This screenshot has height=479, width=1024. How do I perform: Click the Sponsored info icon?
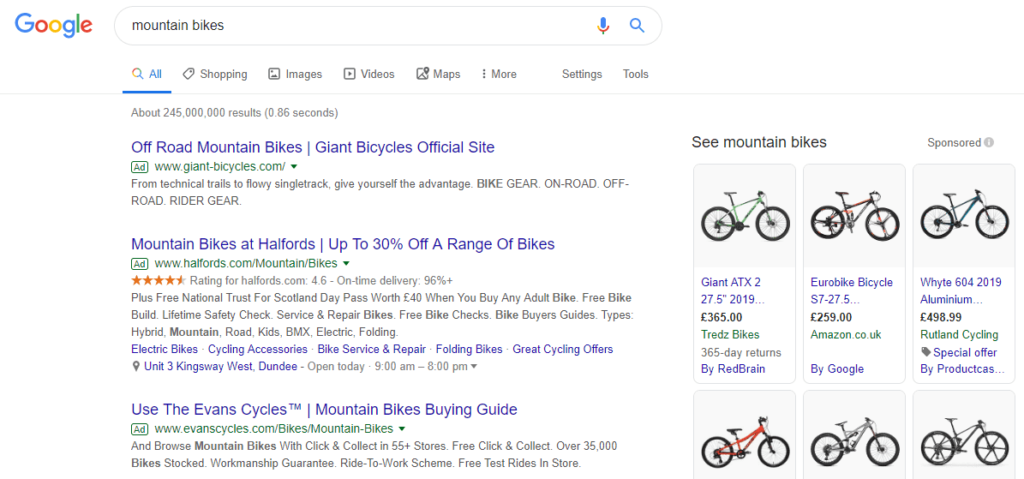click(989, 142)
